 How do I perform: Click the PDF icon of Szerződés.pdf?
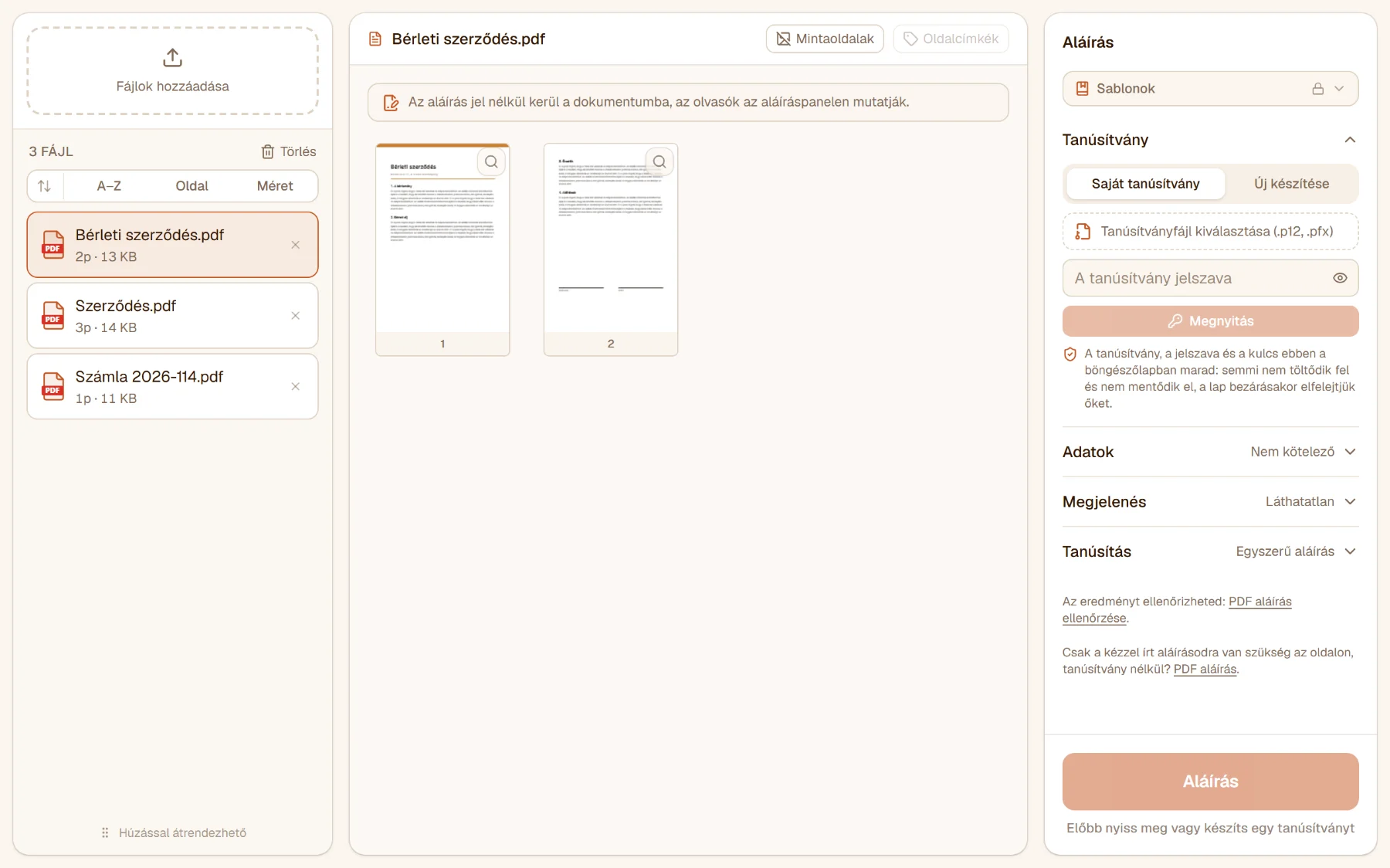[x=53, y=316]
